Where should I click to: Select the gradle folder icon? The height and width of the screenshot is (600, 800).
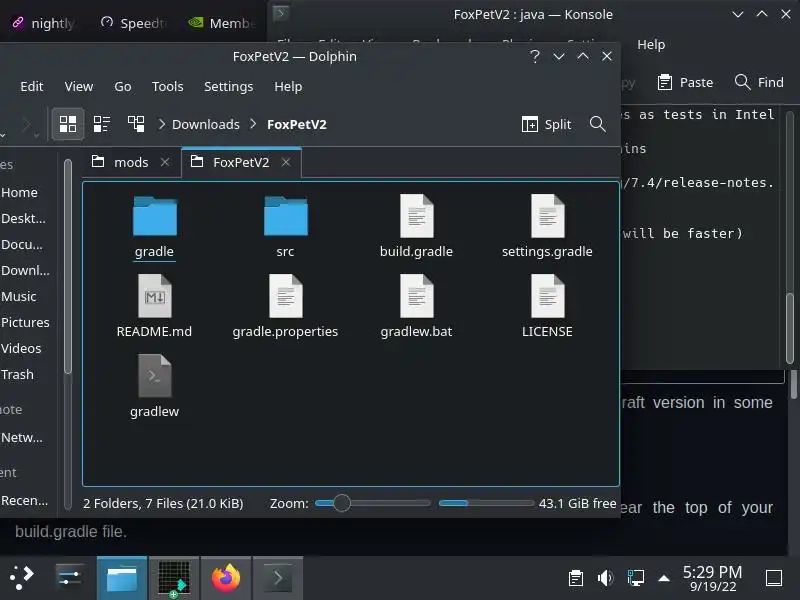coord(155,215)
